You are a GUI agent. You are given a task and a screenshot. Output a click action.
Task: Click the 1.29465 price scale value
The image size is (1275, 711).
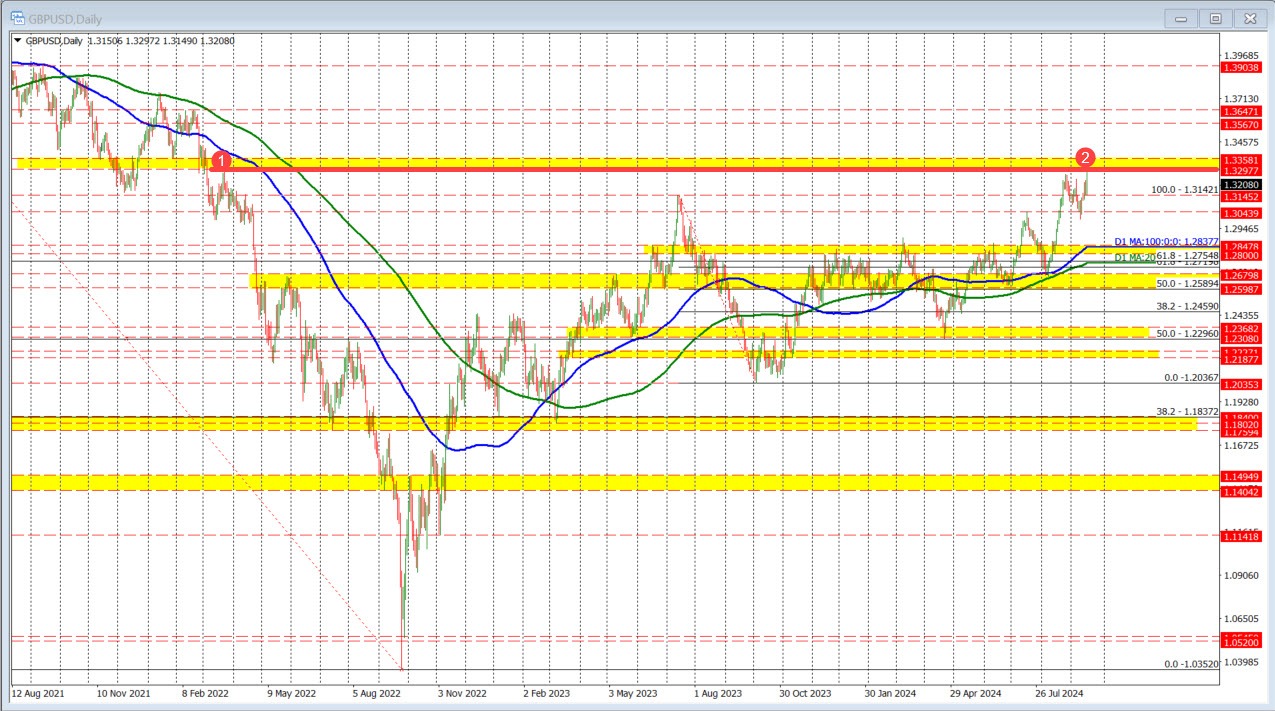pos(1240,229)
